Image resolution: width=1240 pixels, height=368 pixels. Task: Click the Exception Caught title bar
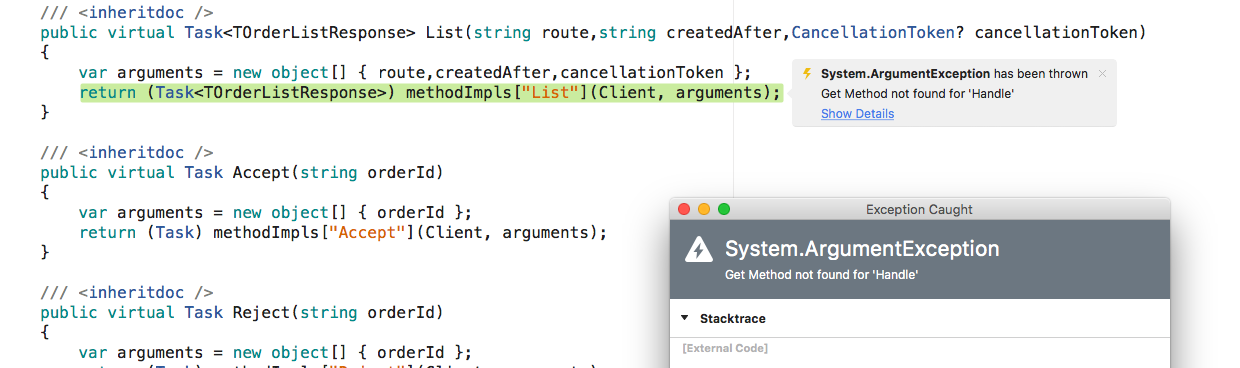(919, 209)
